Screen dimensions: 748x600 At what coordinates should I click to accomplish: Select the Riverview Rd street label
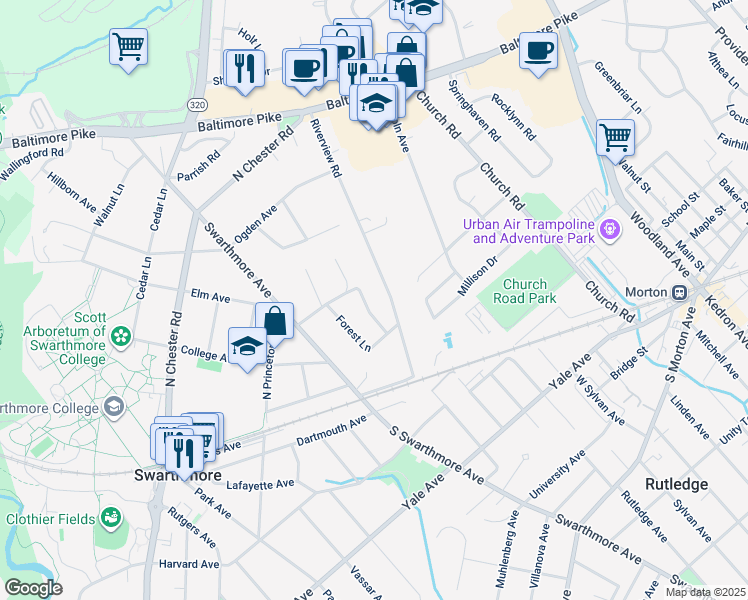[326, 148]
